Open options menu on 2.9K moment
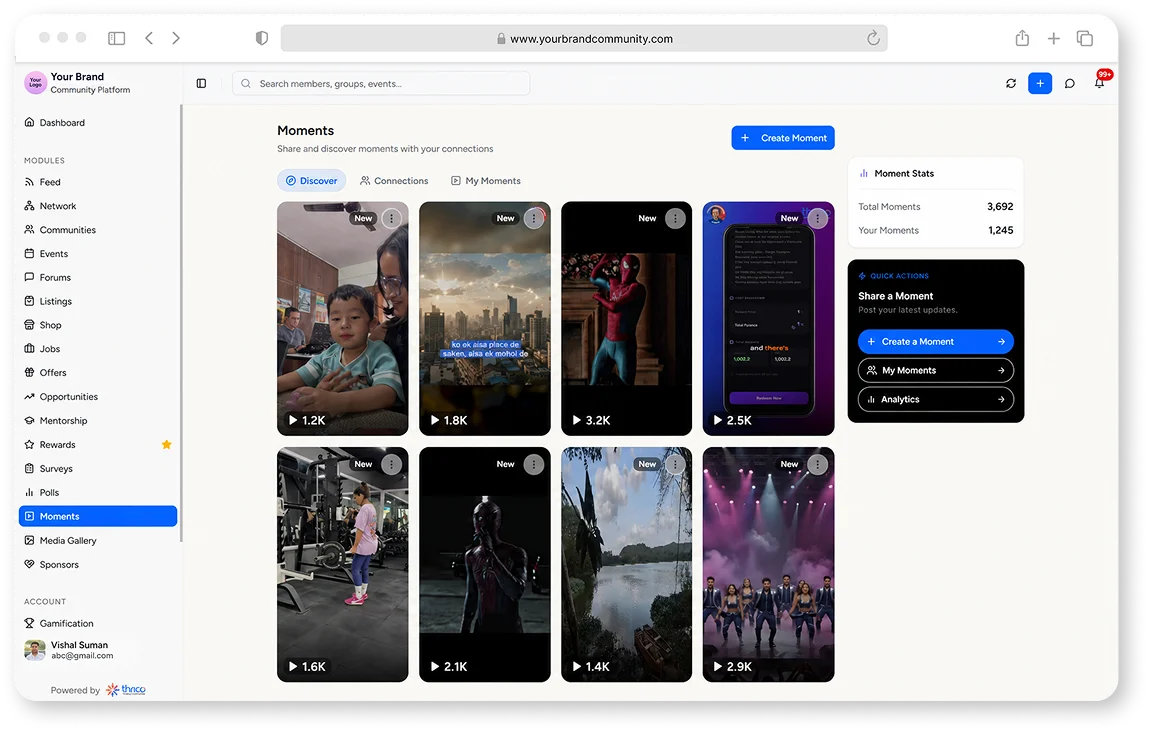 coord(818,465)
